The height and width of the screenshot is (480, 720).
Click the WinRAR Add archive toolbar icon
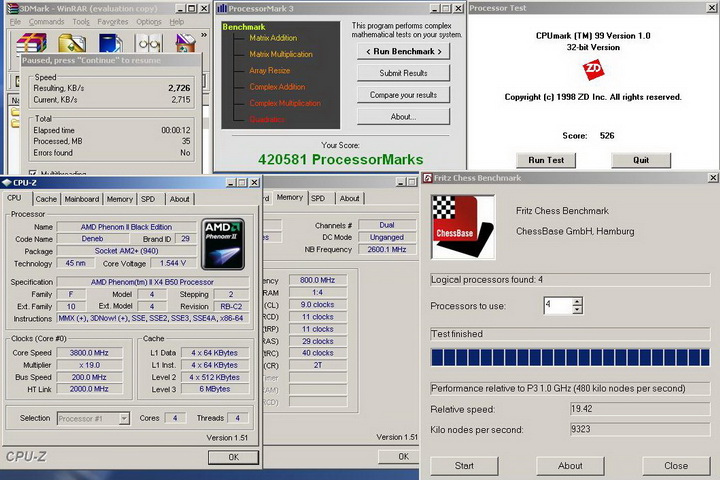click(31, 43)
